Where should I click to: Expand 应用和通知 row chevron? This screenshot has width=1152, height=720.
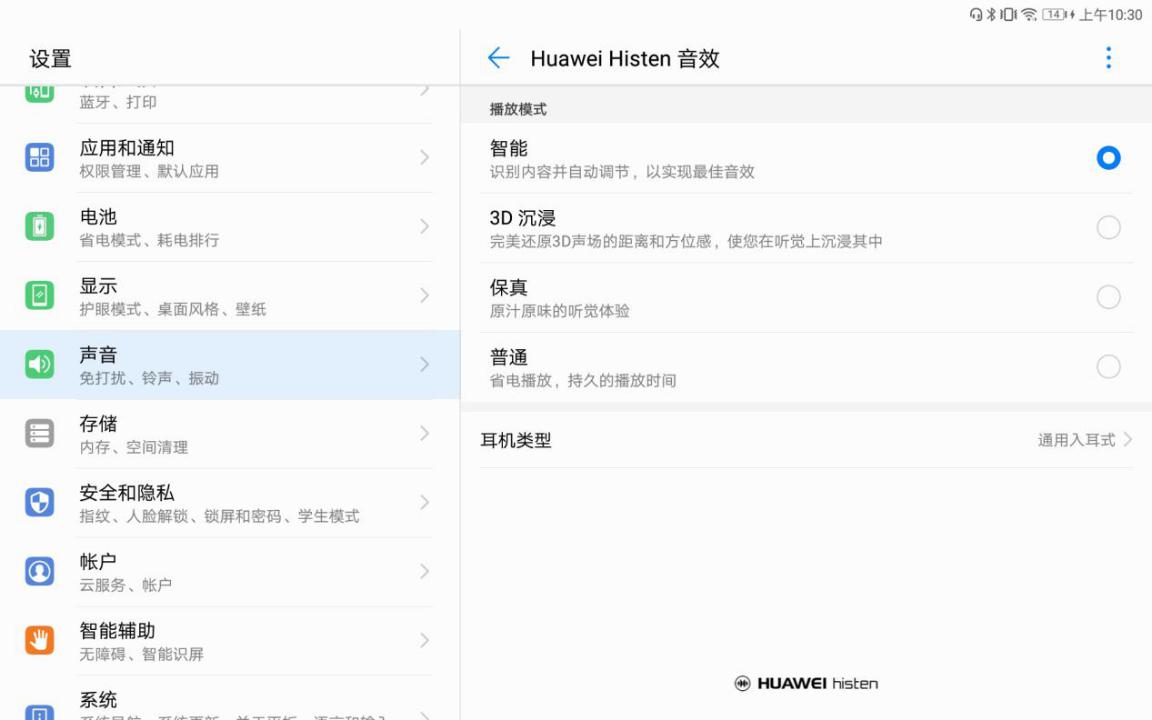(425, 157)
